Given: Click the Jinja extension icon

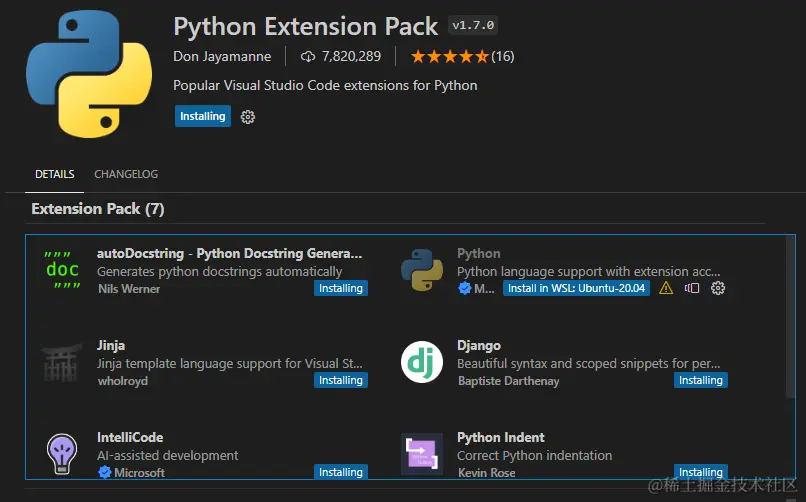Looking at the screenshot, I should 62,362.
